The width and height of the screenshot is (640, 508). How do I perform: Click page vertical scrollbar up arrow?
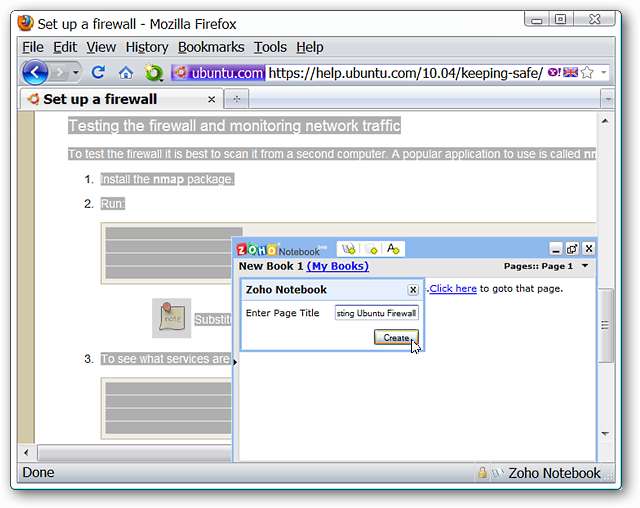[x=605, y=121]
